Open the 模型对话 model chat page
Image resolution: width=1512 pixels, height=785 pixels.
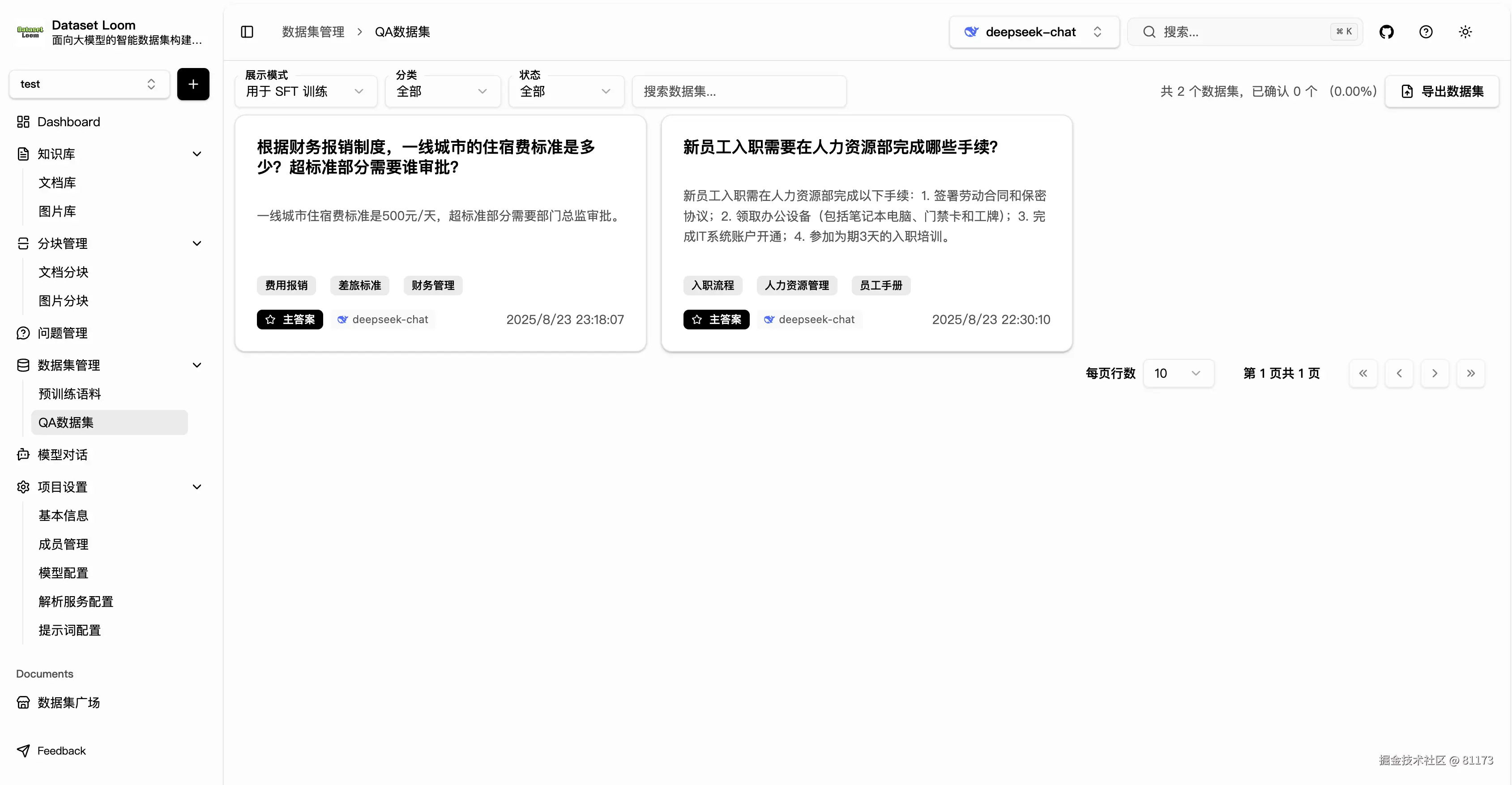click(62, 454)
